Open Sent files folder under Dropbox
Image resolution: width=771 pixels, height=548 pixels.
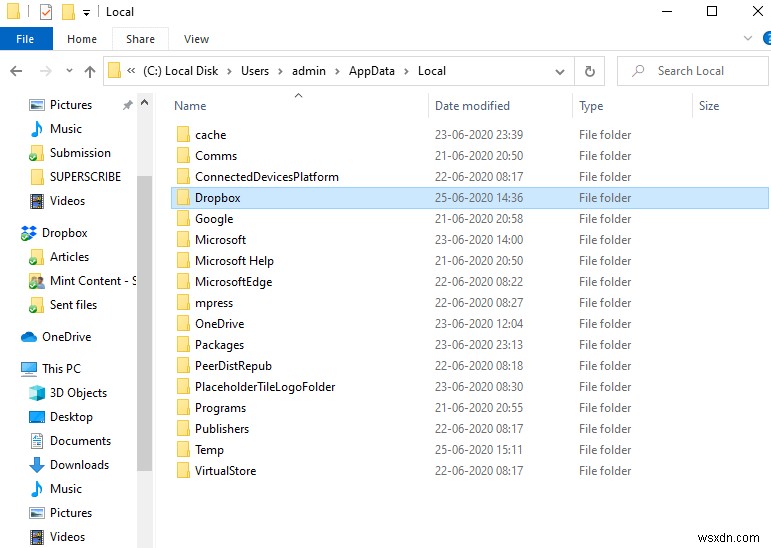pos(73,305)
